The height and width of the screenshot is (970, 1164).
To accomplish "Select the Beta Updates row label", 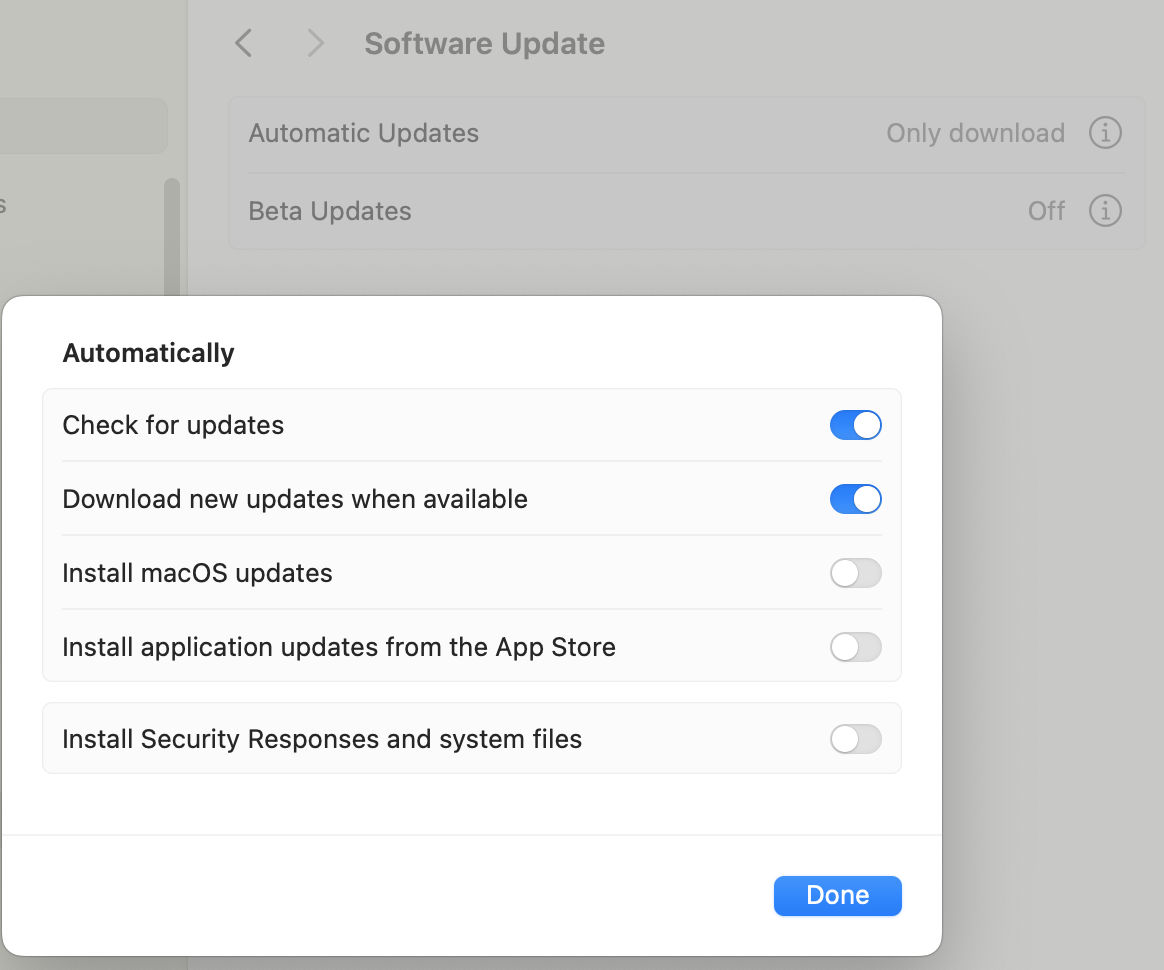I will coord(330,211).
